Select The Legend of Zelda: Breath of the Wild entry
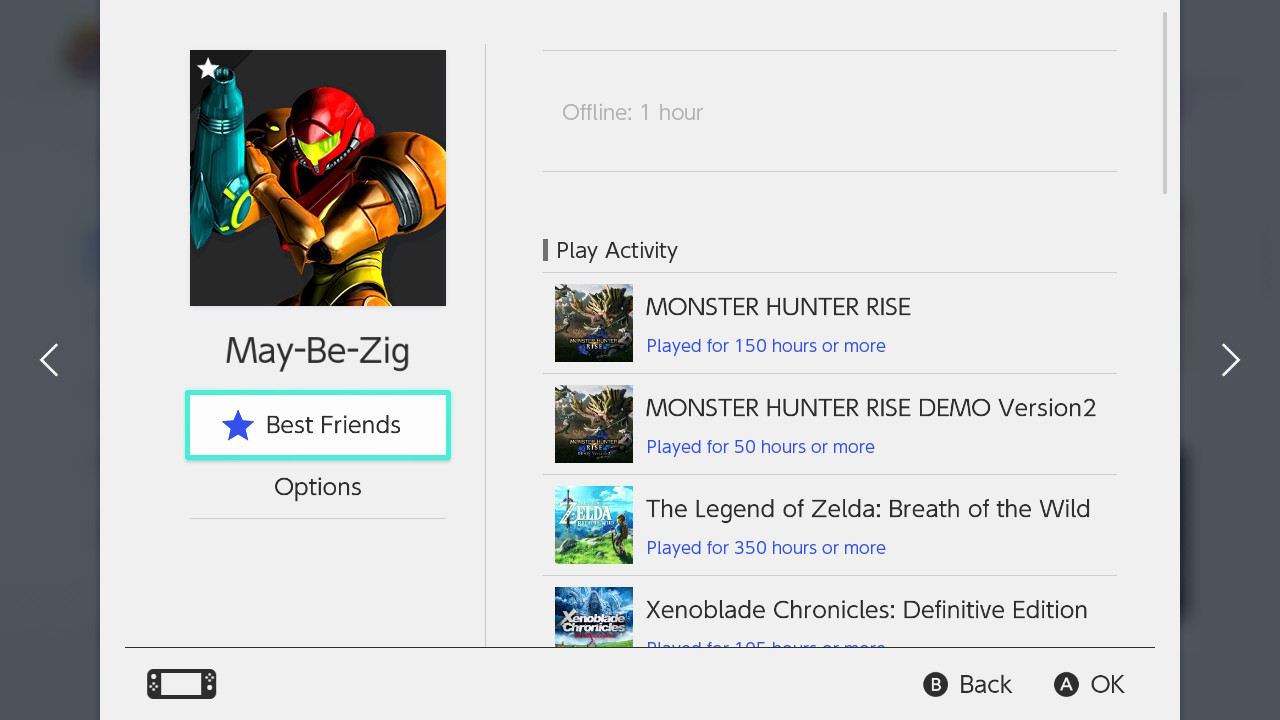The width and height of the screenshot is (1280, 720). coord(830,525)
